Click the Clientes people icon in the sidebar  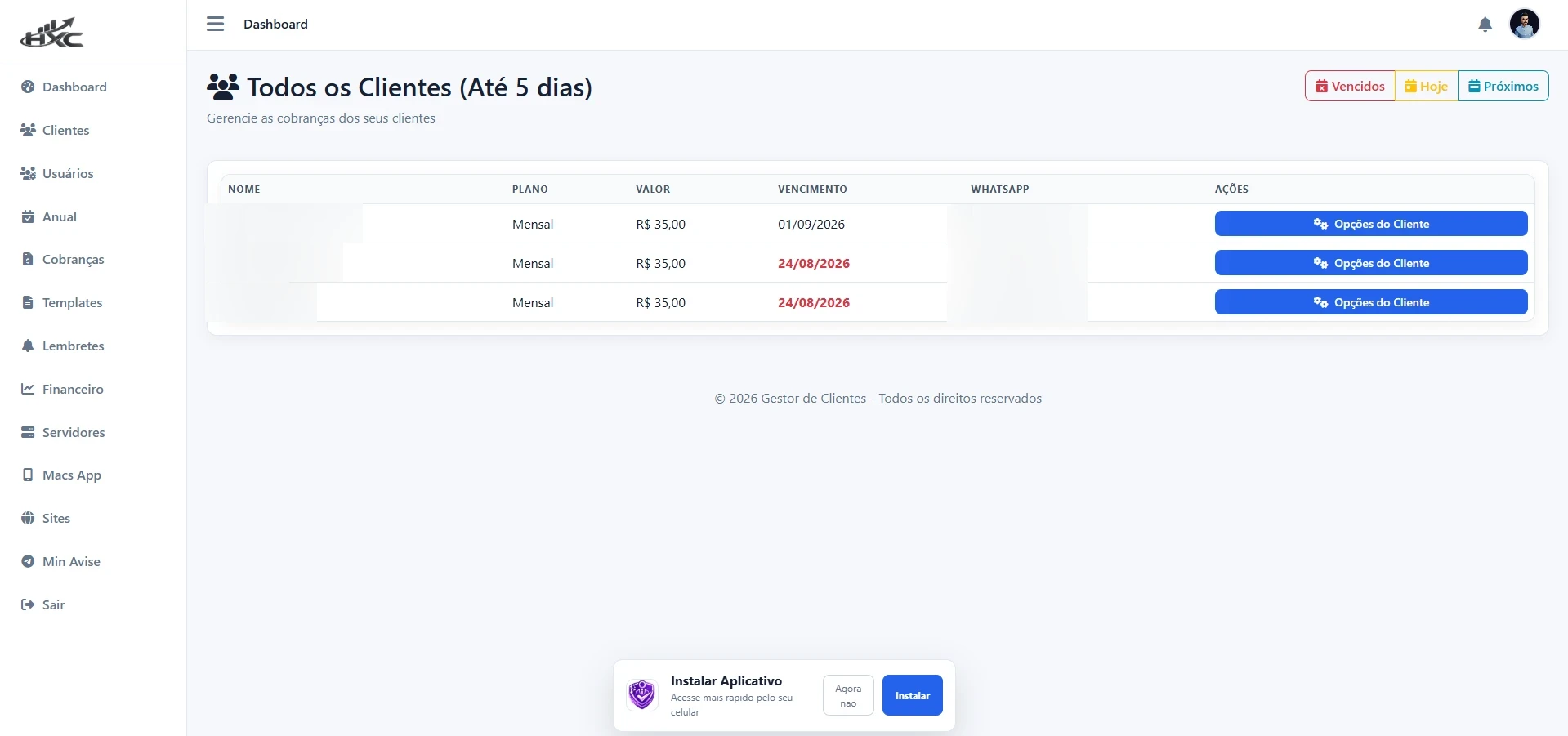coord(28,130)
